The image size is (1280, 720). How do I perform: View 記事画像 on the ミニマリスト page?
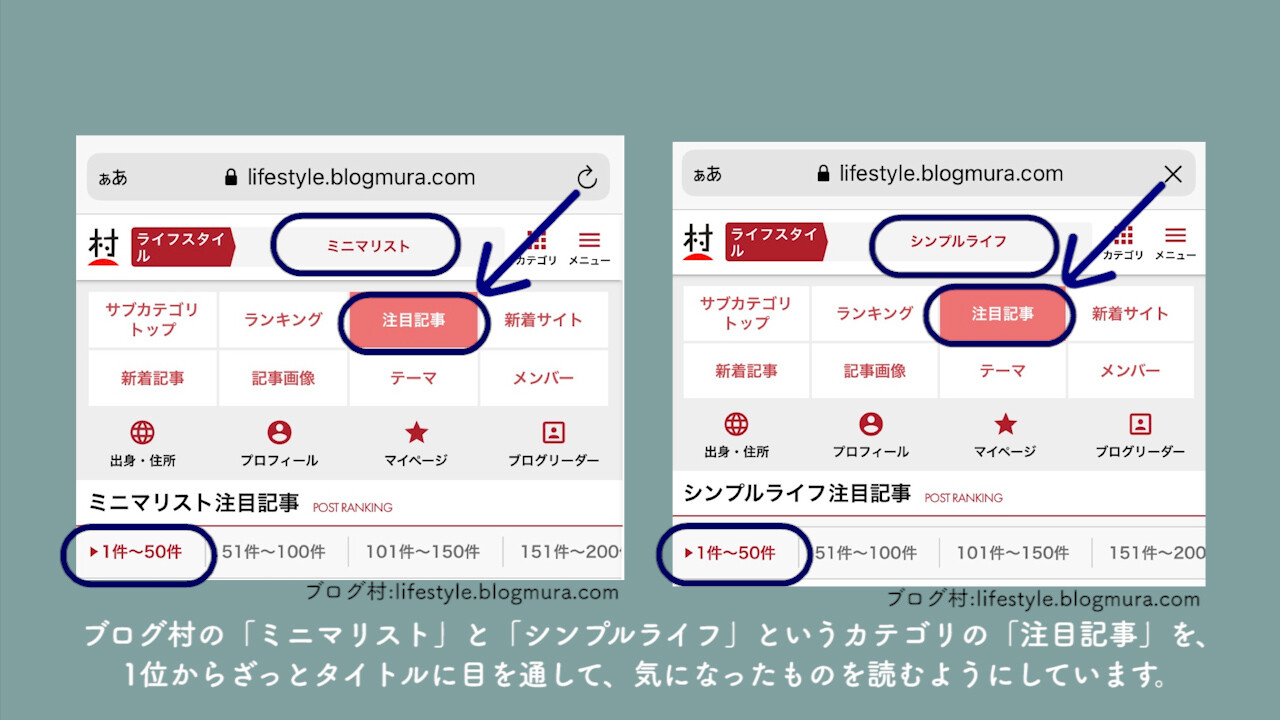tap(283, 378)
